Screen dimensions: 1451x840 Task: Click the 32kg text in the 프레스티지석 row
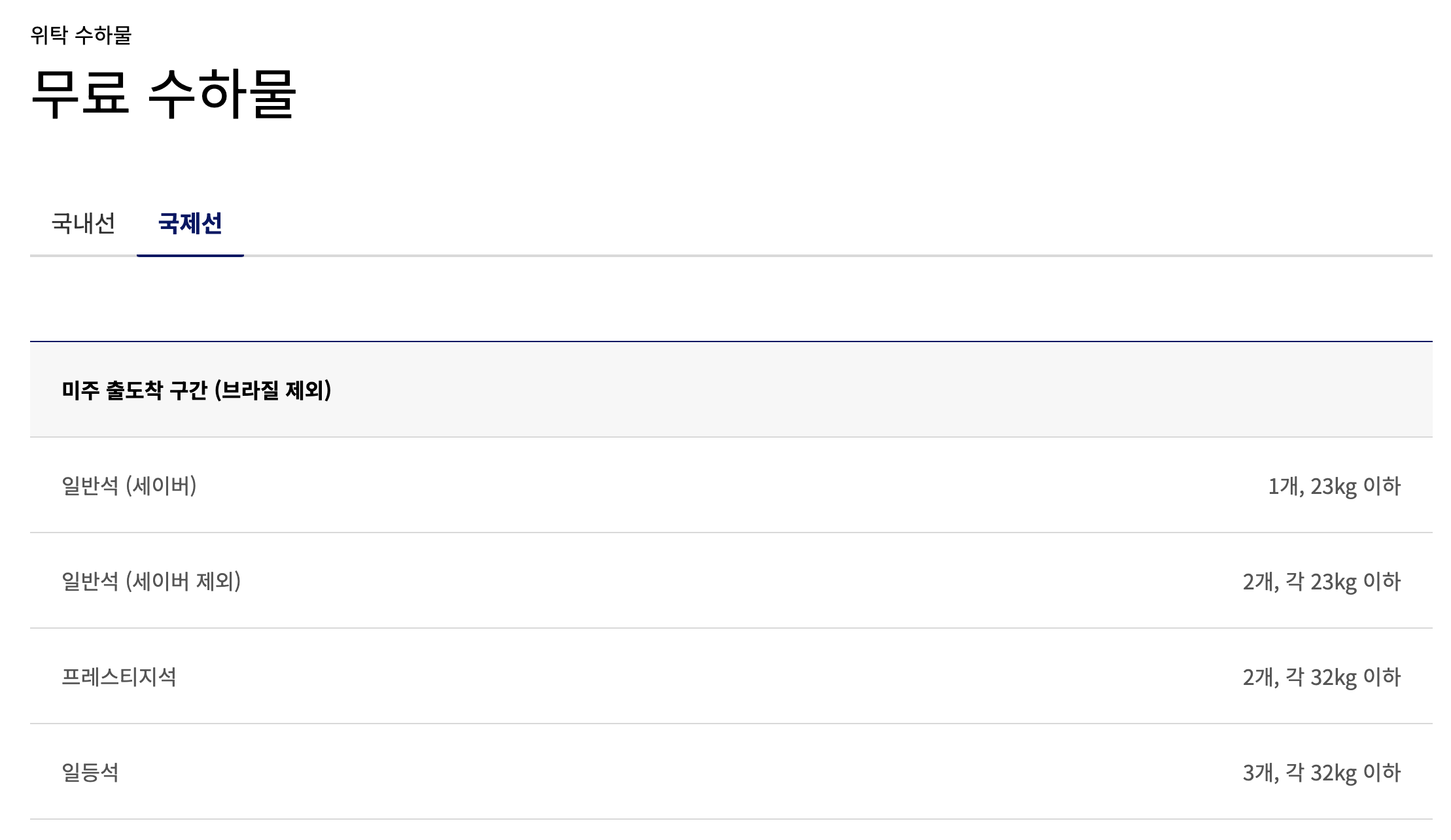tap(1334, 678)
